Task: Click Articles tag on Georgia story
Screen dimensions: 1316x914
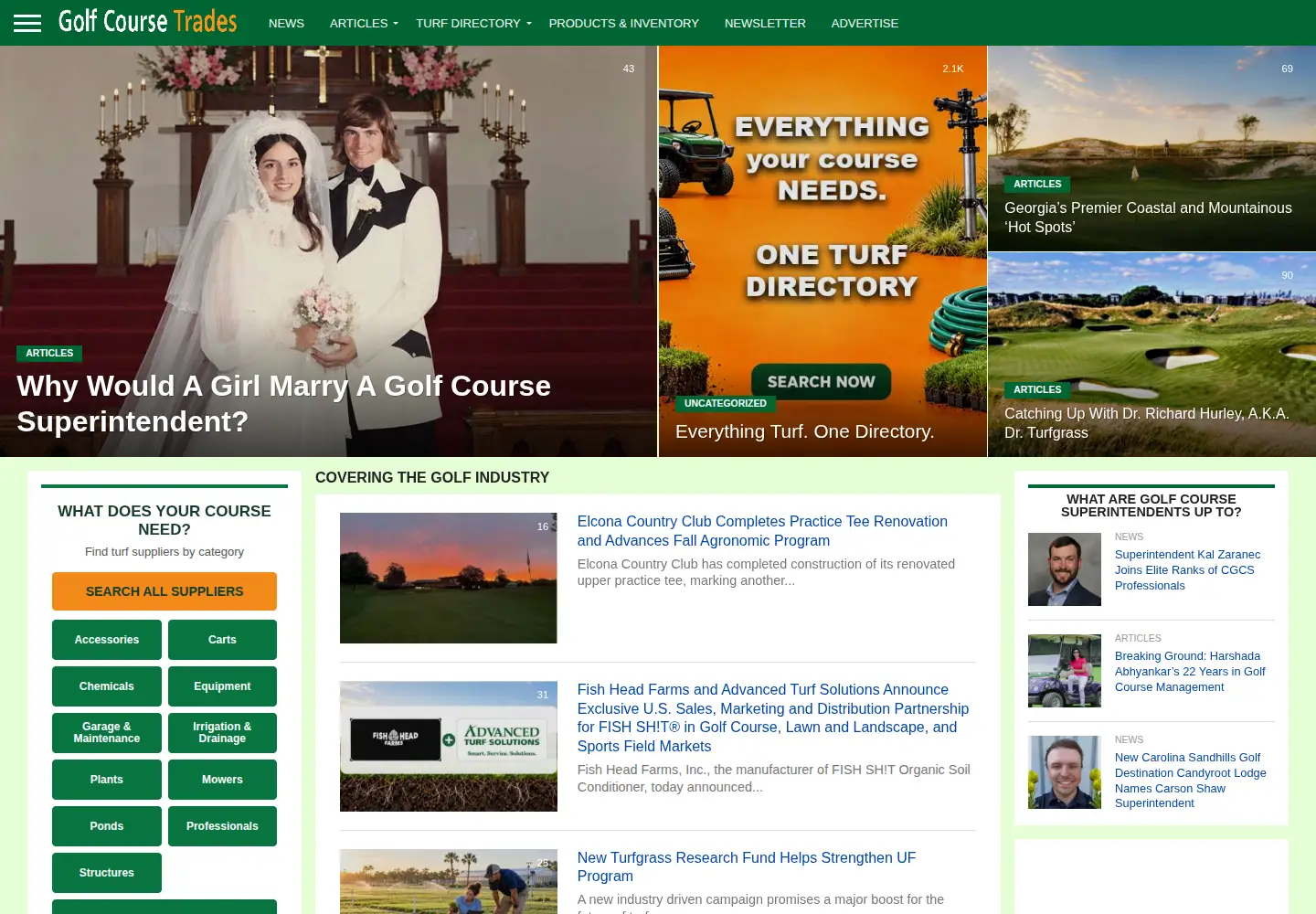Action: click(x=1037, y=184)
